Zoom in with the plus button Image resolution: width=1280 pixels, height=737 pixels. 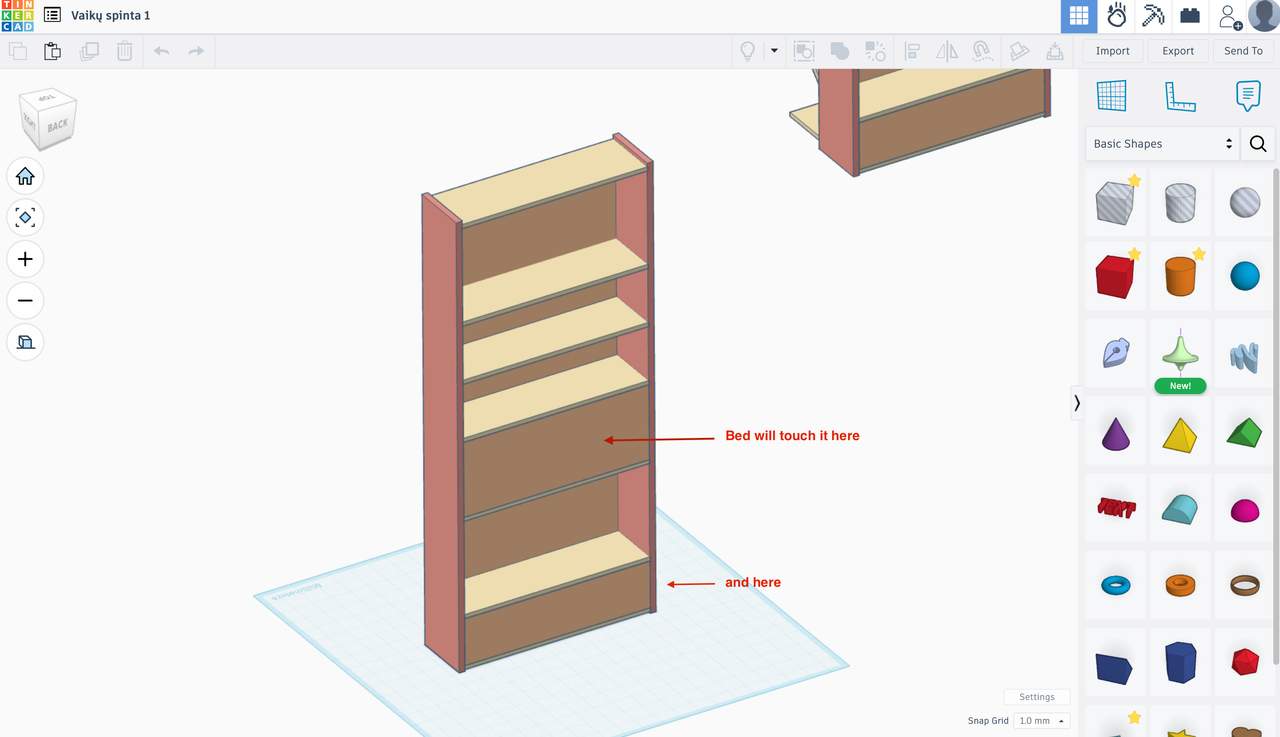coord(25,259)
